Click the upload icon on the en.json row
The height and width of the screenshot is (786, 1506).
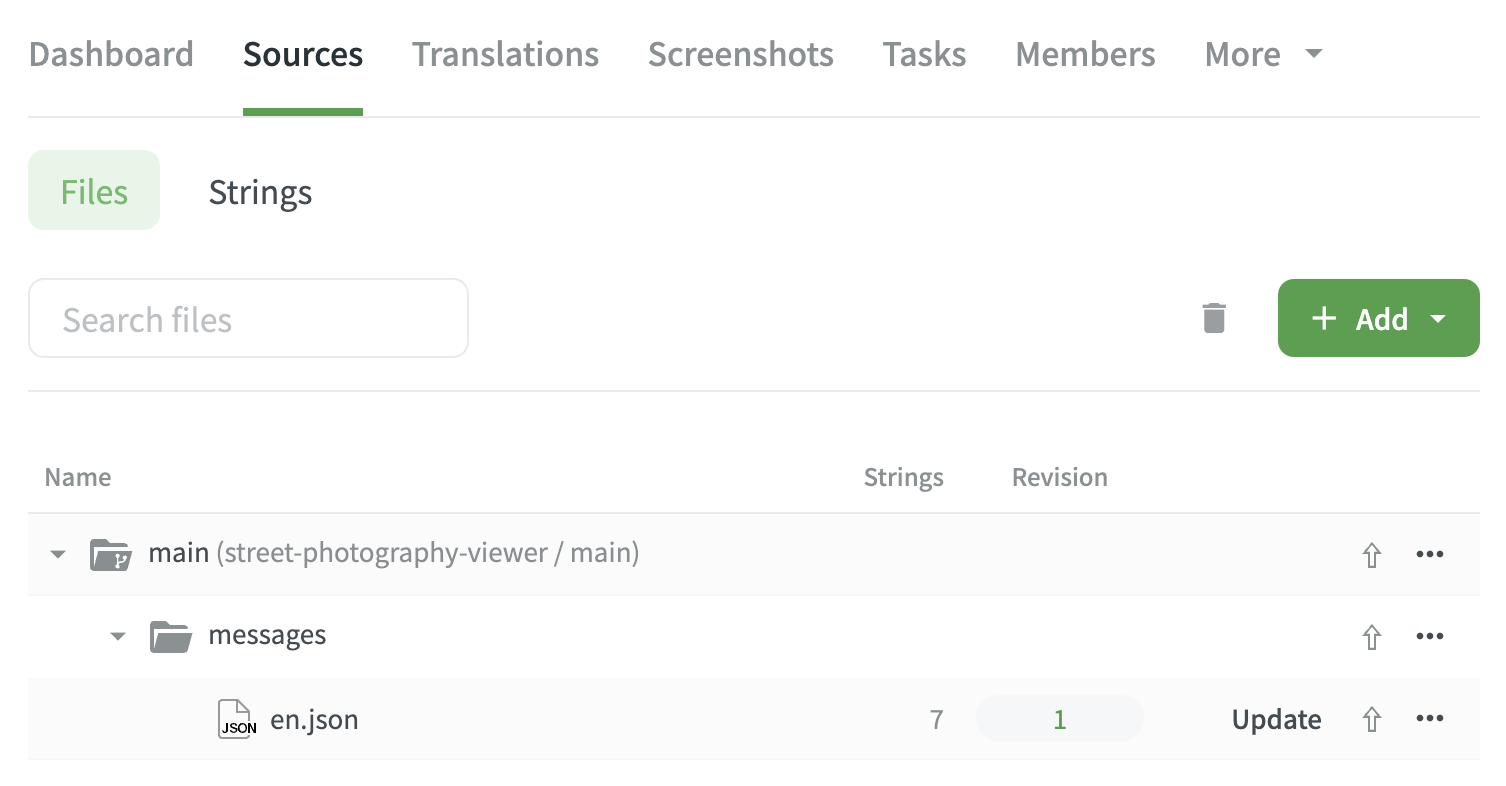1372,718
